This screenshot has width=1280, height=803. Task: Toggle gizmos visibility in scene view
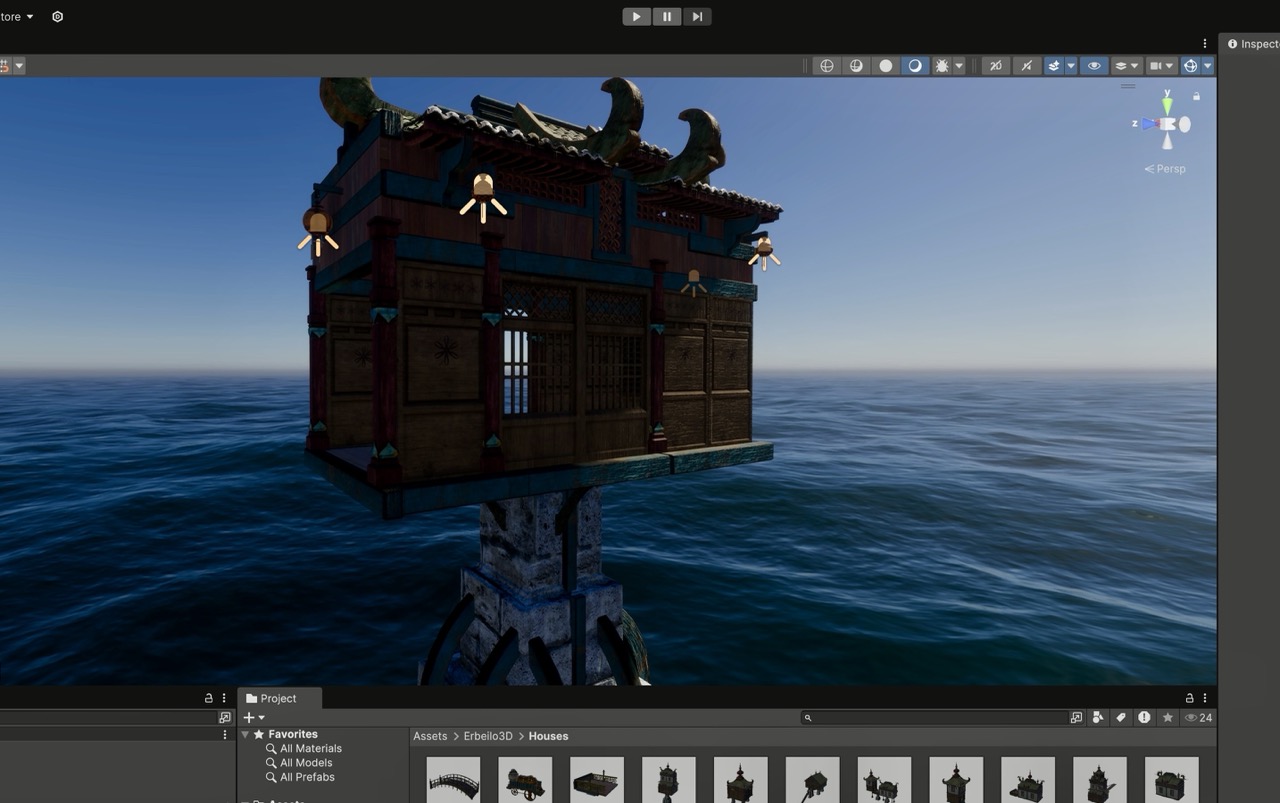[1190, 66]
